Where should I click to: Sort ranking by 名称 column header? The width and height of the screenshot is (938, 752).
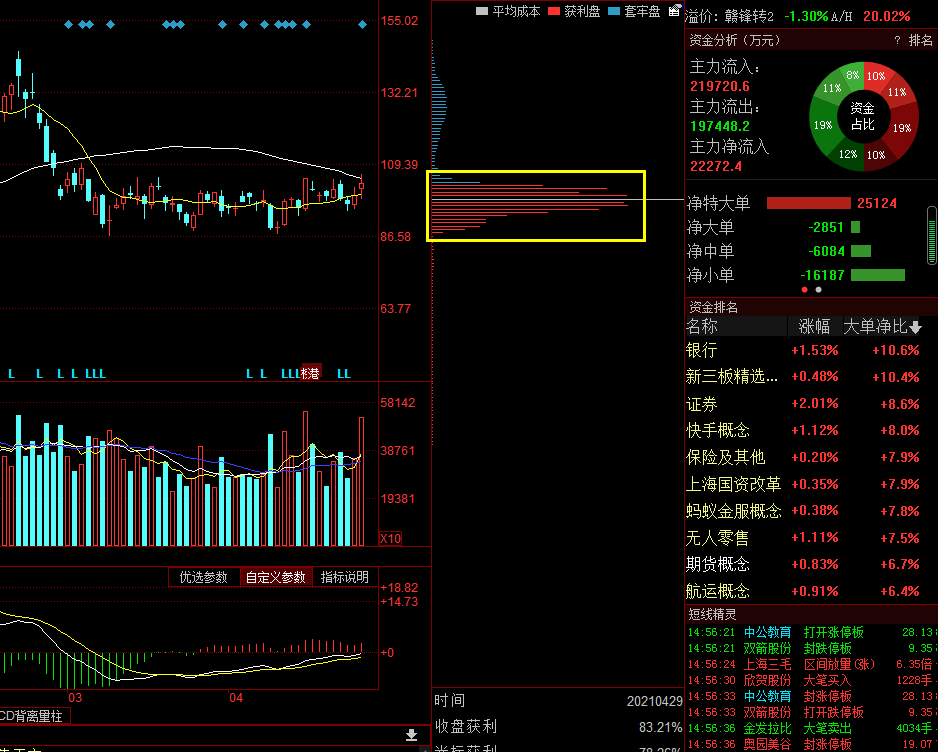click(x=702, y=327)
